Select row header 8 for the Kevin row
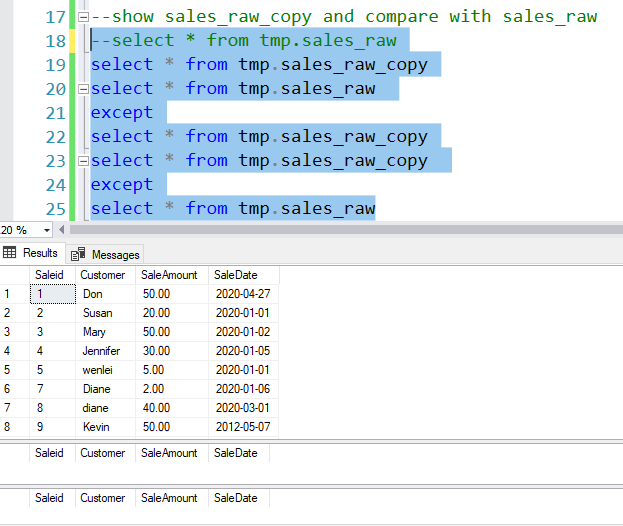The image size is (623, 526). (x=15, y=427)
